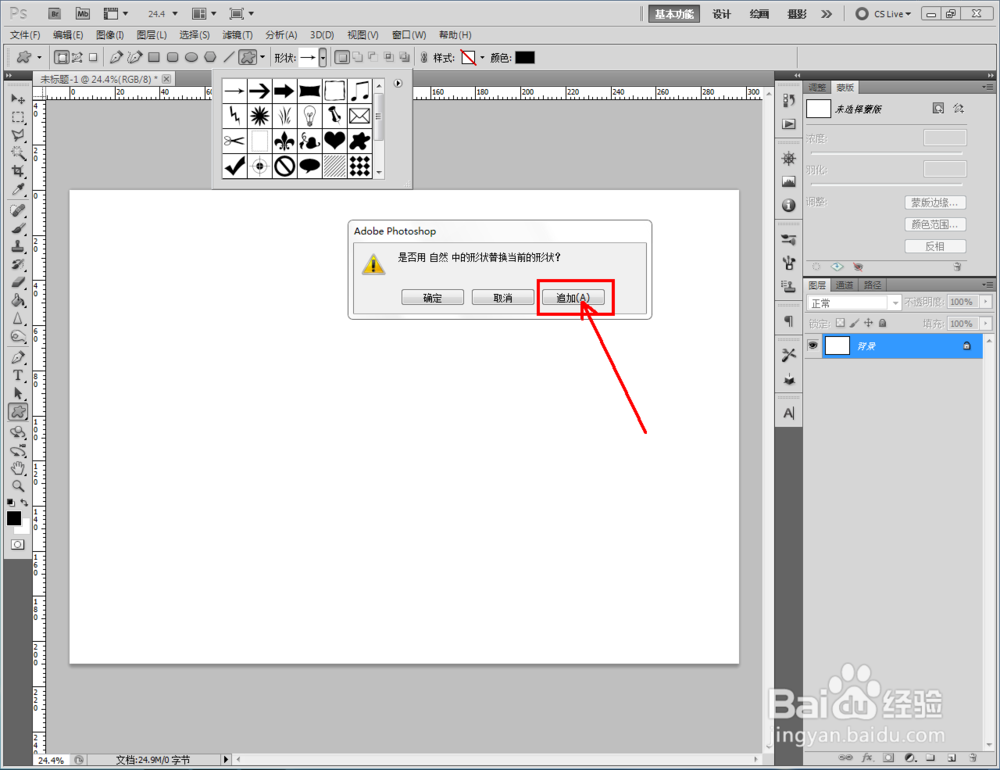The height and width of the screenshot is (770, 1000).
Task: Select the Move tool
Action: pyautogui.click(x=18, y=99)
